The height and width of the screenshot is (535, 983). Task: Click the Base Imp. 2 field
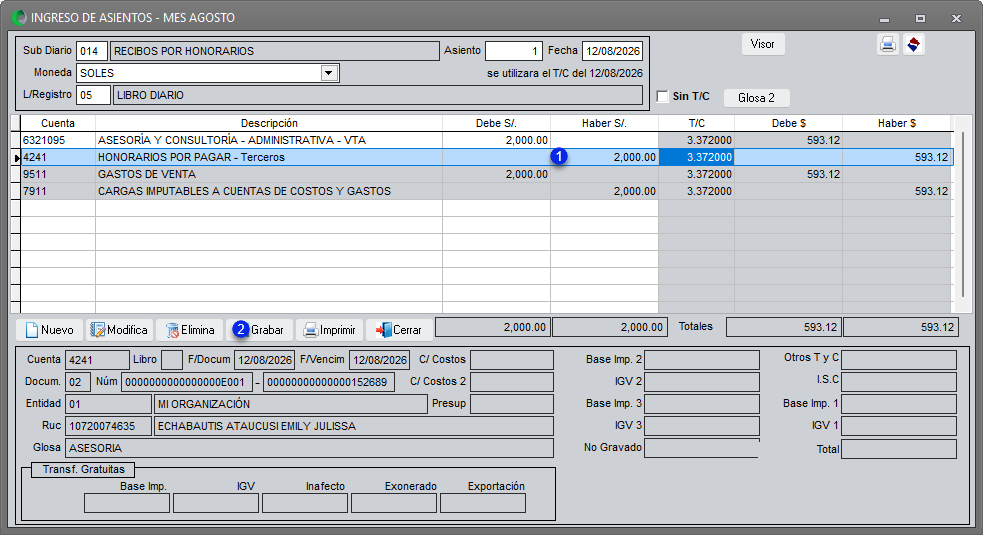point(702,360)
